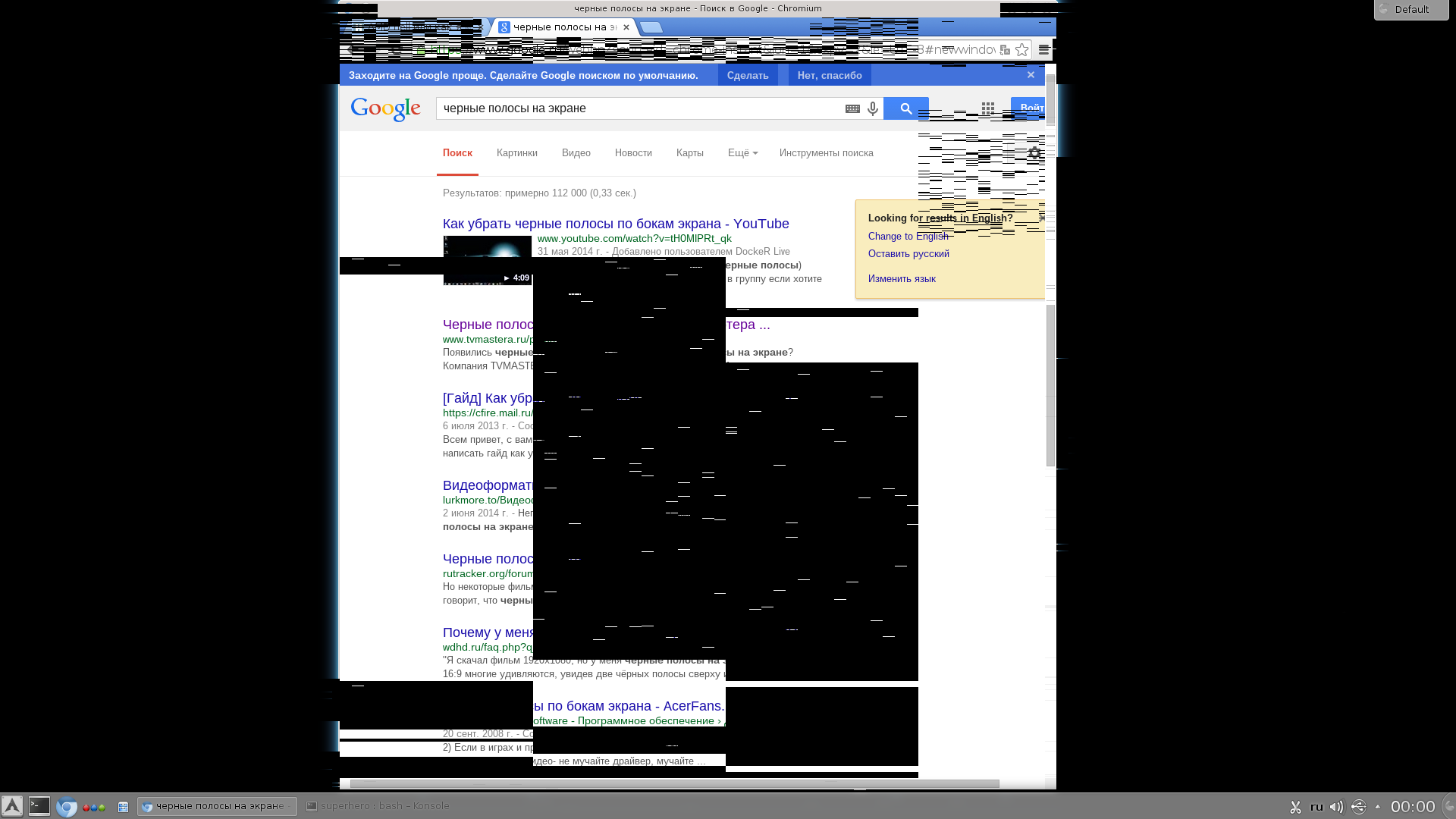Click the 'ru' keyboard layout indicator
1456x819 pixels.
click(x=1316, y=807)
